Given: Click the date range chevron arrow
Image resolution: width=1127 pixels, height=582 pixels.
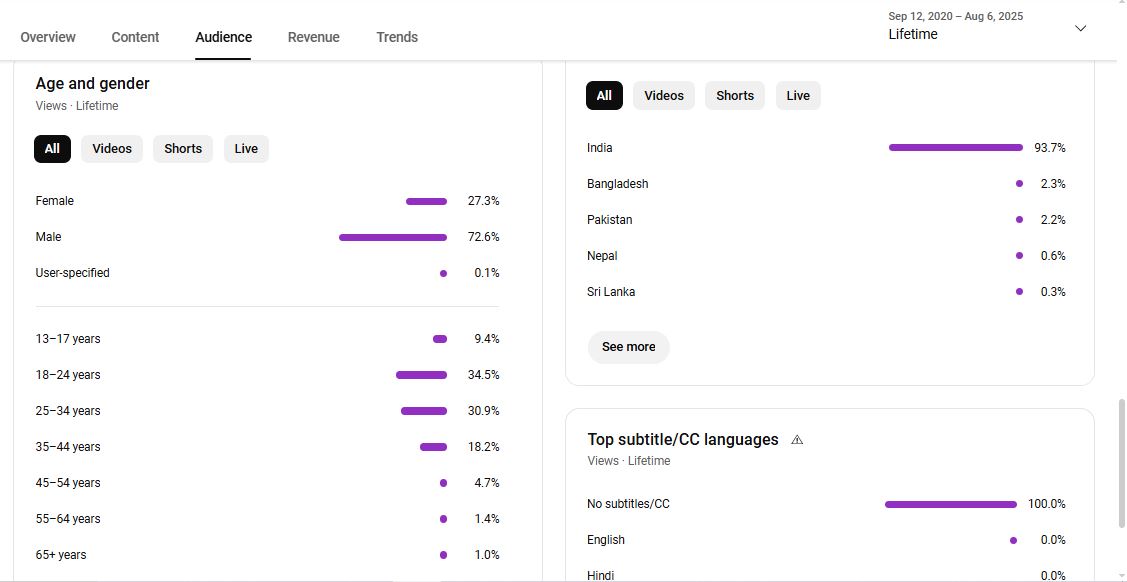Looking at the screenshot, I should tap(1080, 28).
